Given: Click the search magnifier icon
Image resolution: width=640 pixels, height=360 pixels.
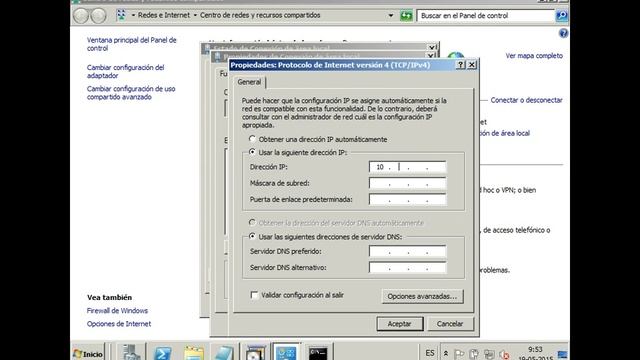Looking at the screenshot, I should tap(562, 16).
